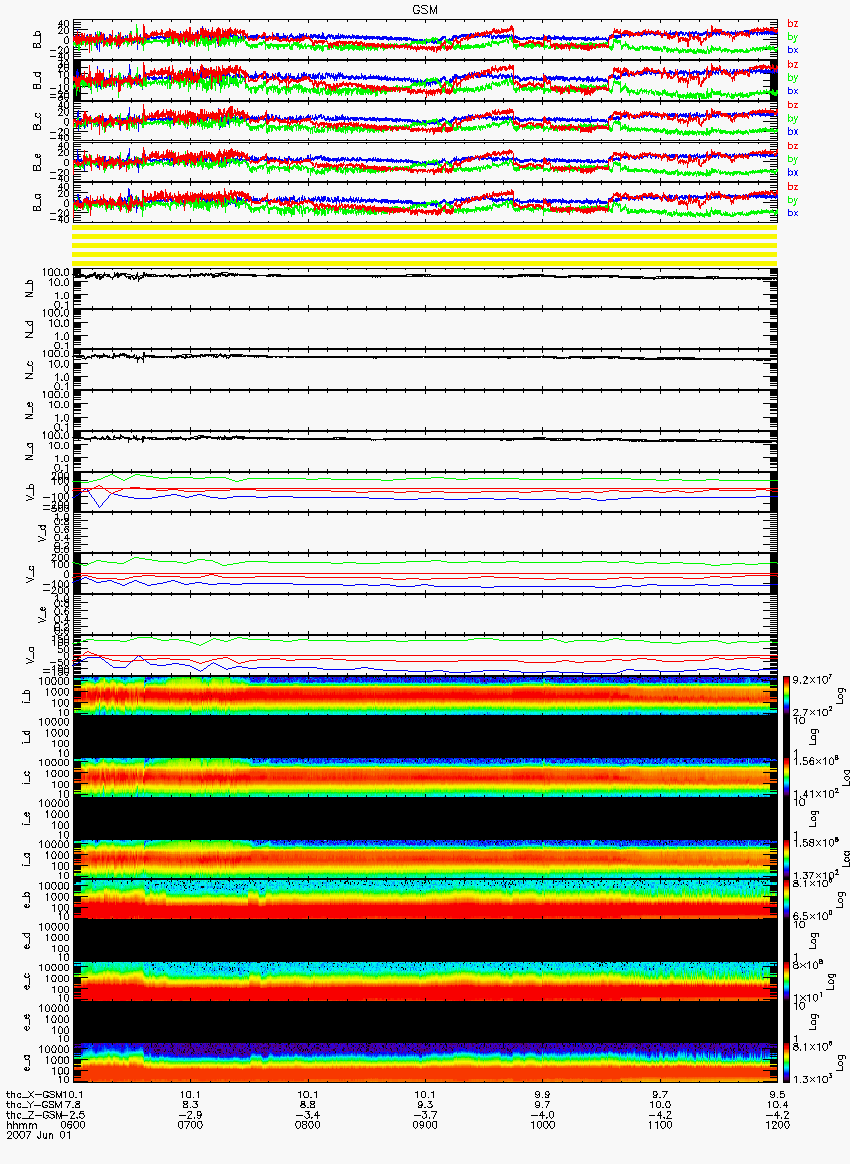The image size is (850, 1164).
Task: Click the green by legend of B_b
Action: [x=792, y=36]
